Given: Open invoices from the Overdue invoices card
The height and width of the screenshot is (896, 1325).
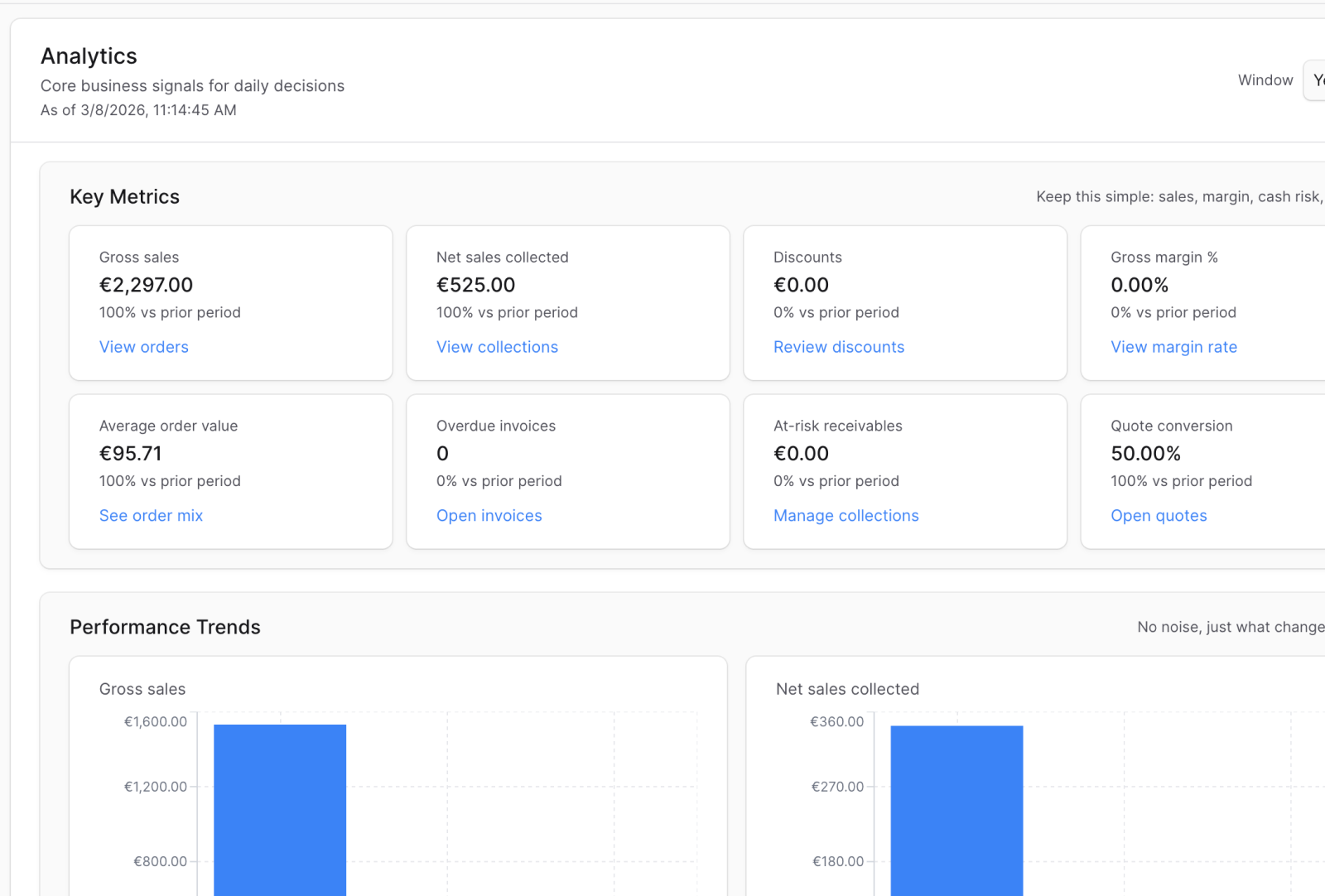Looking at the screenshot, I should pyautogui.click(x=489, y=515).
